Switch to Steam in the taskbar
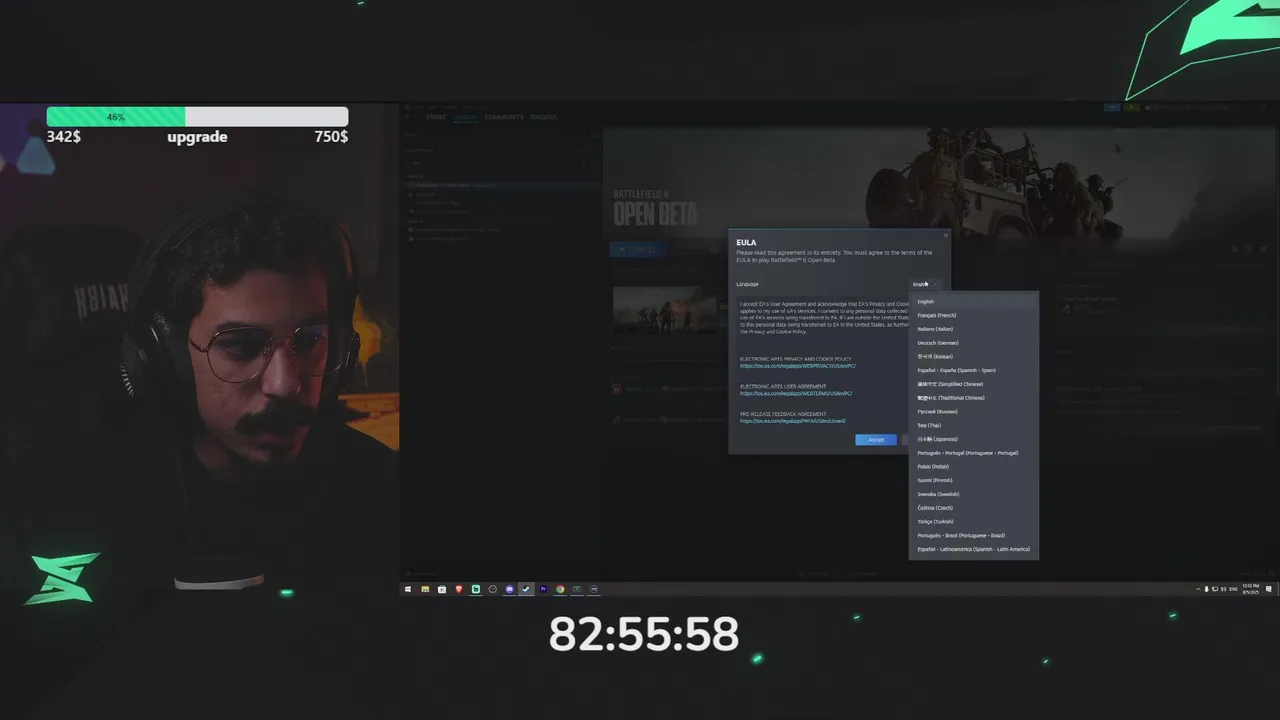The image size is (1280, 720). (x=526, y=589)
